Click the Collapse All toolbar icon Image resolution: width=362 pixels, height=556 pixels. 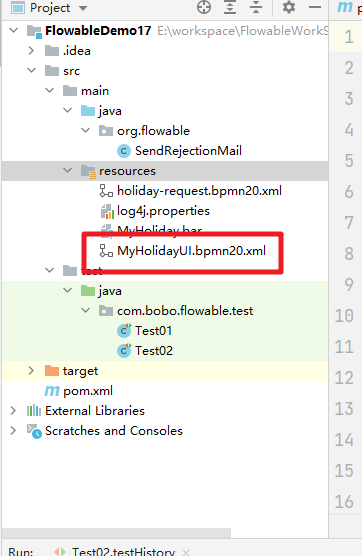tap(256, 7)
